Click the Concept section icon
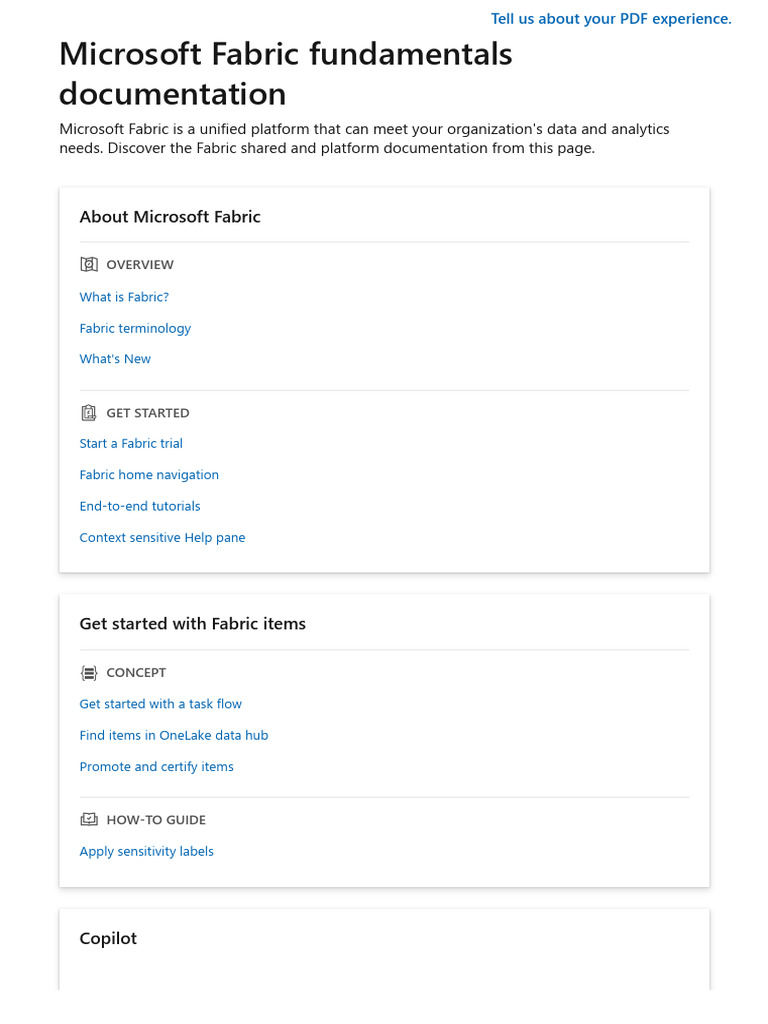The image size is (768, 1024). tap(89, 673)
